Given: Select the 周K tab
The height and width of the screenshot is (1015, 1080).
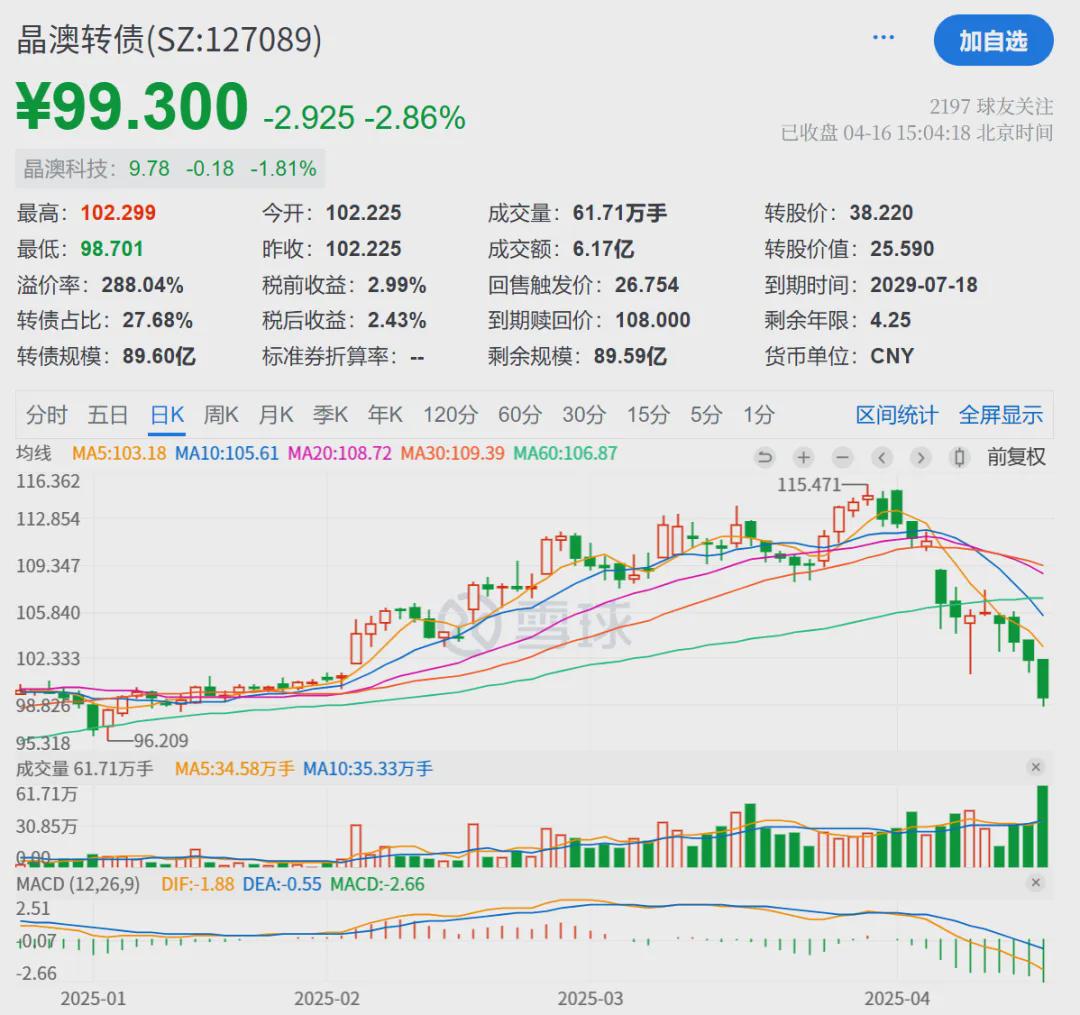Looking at the screenshot, I should point(221,415).
